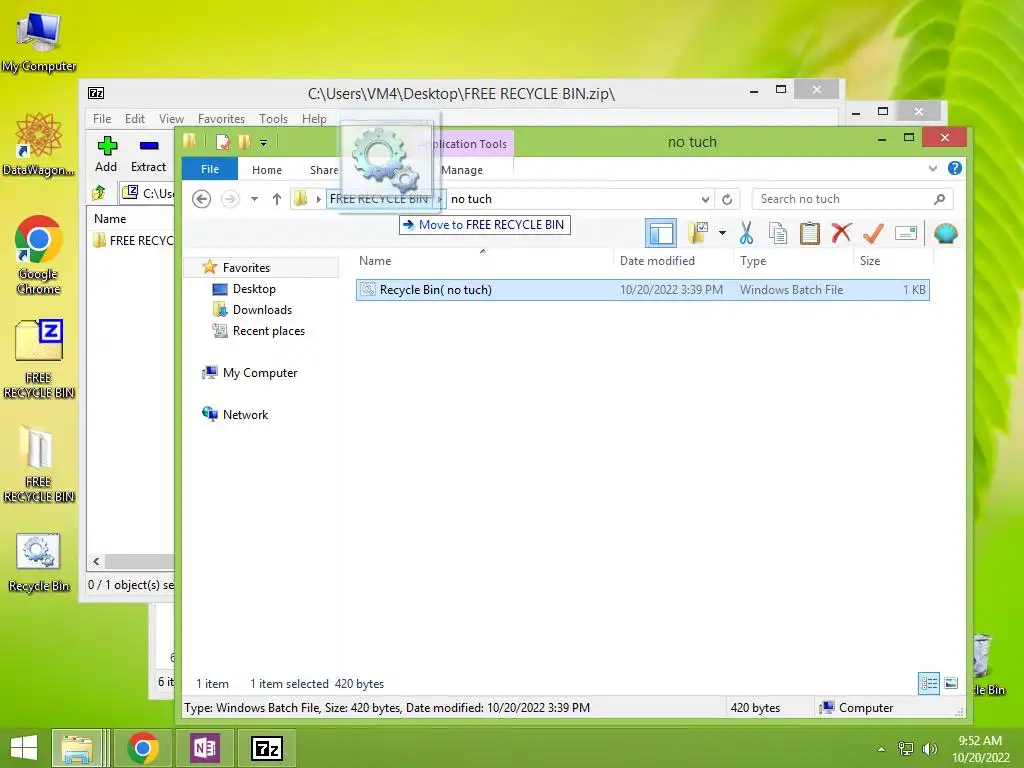This screenshot has width=1024, height=768.
Task: Click the 7-Zip up folder icon
Action: click(x=99, y=193)
